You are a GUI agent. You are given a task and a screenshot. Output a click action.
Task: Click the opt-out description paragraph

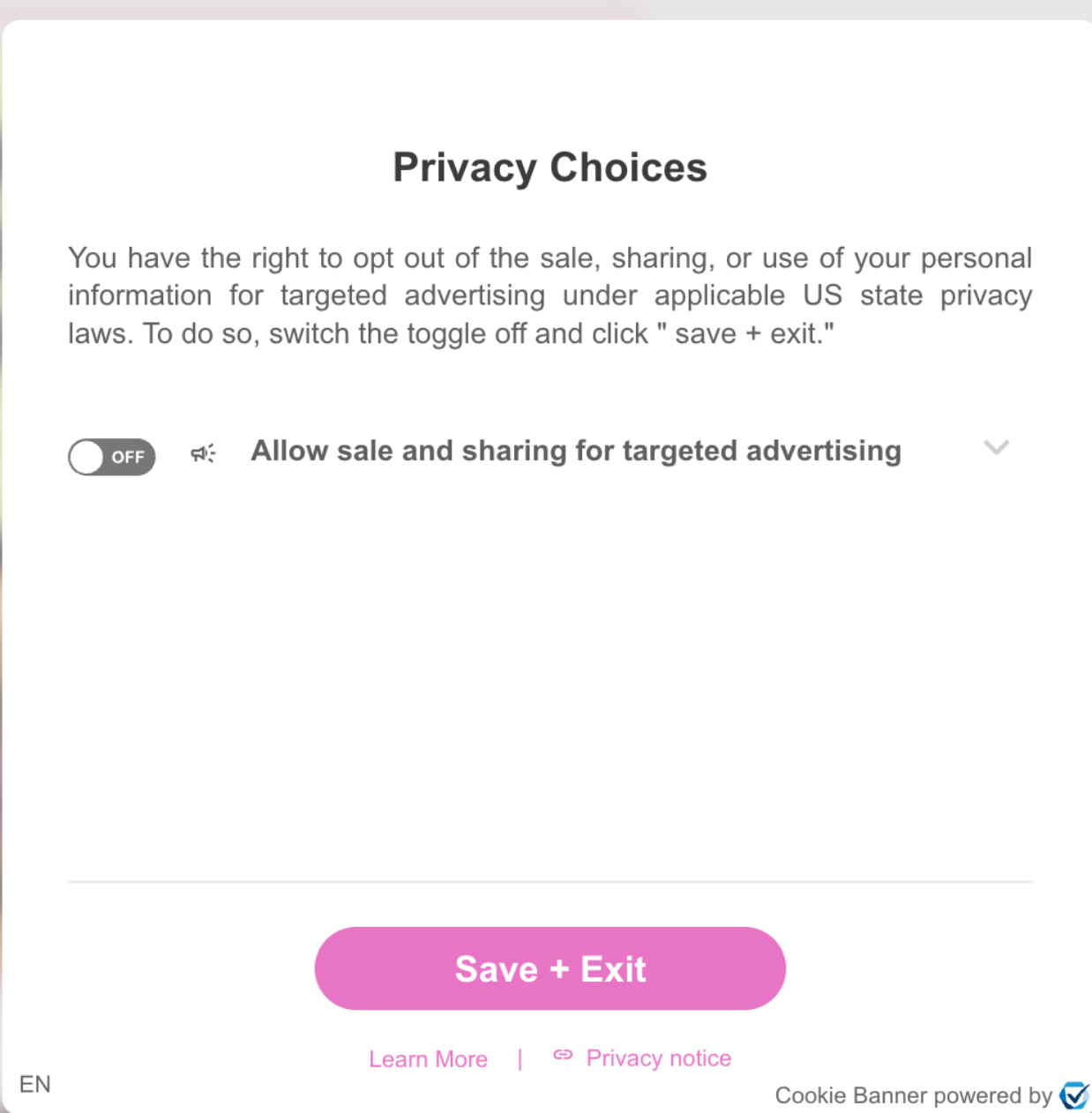pos(550,295)
